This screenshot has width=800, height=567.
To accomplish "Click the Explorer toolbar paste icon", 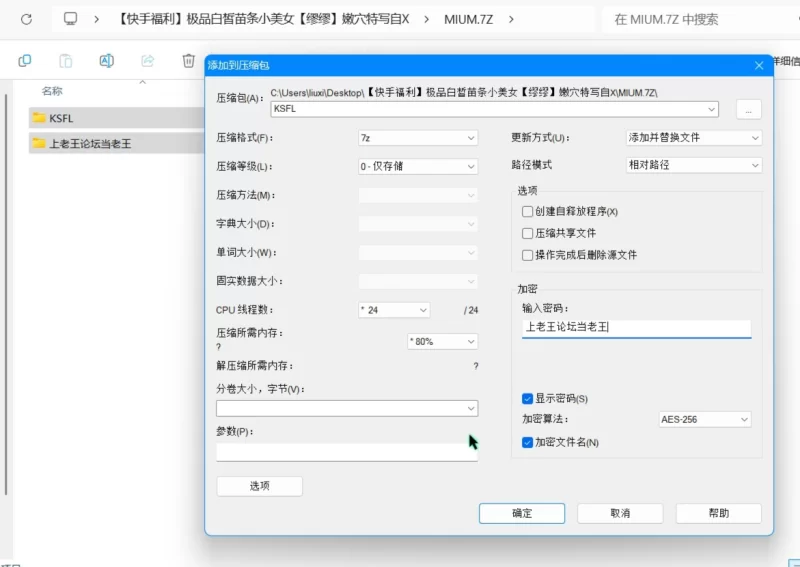I will [66, 61].
